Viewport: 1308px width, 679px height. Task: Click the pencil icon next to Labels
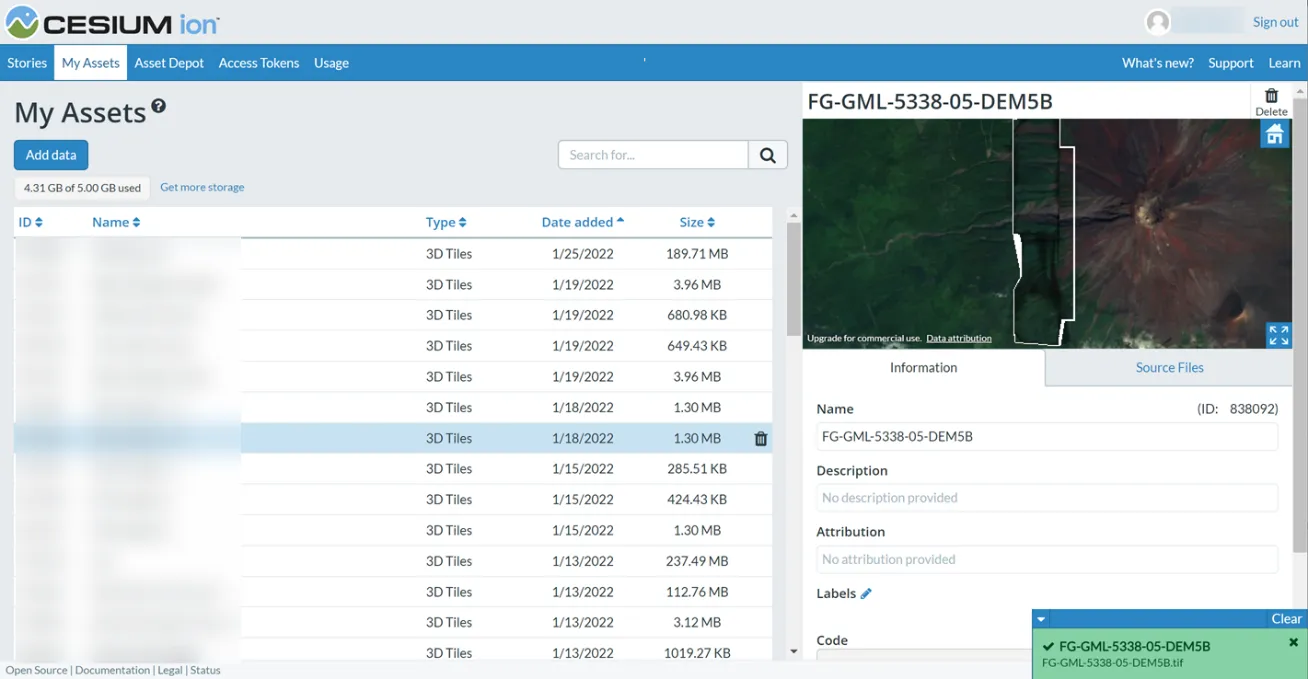(866, 594)
